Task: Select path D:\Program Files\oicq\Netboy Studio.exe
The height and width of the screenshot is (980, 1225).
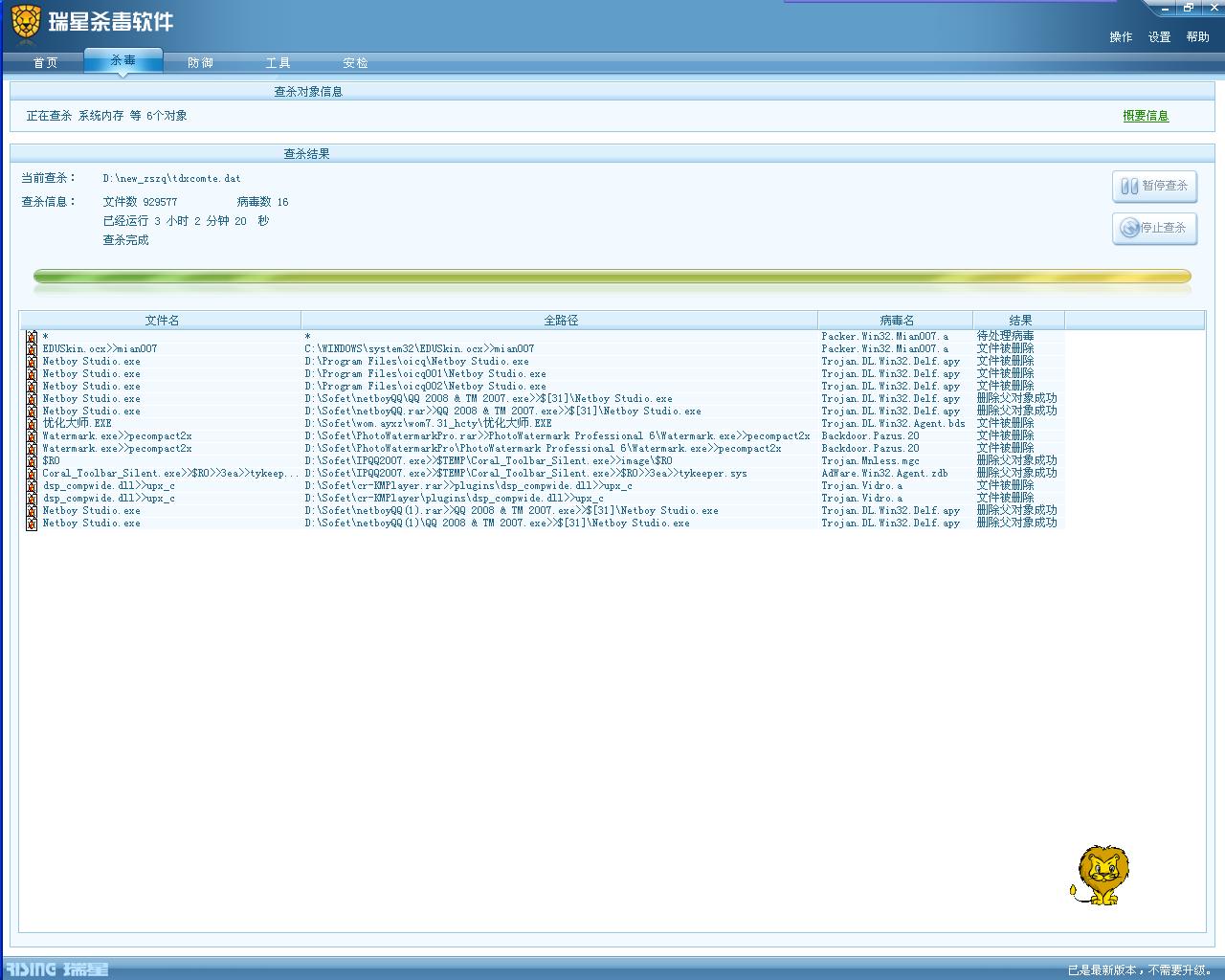Action: [x=416, y=362]
